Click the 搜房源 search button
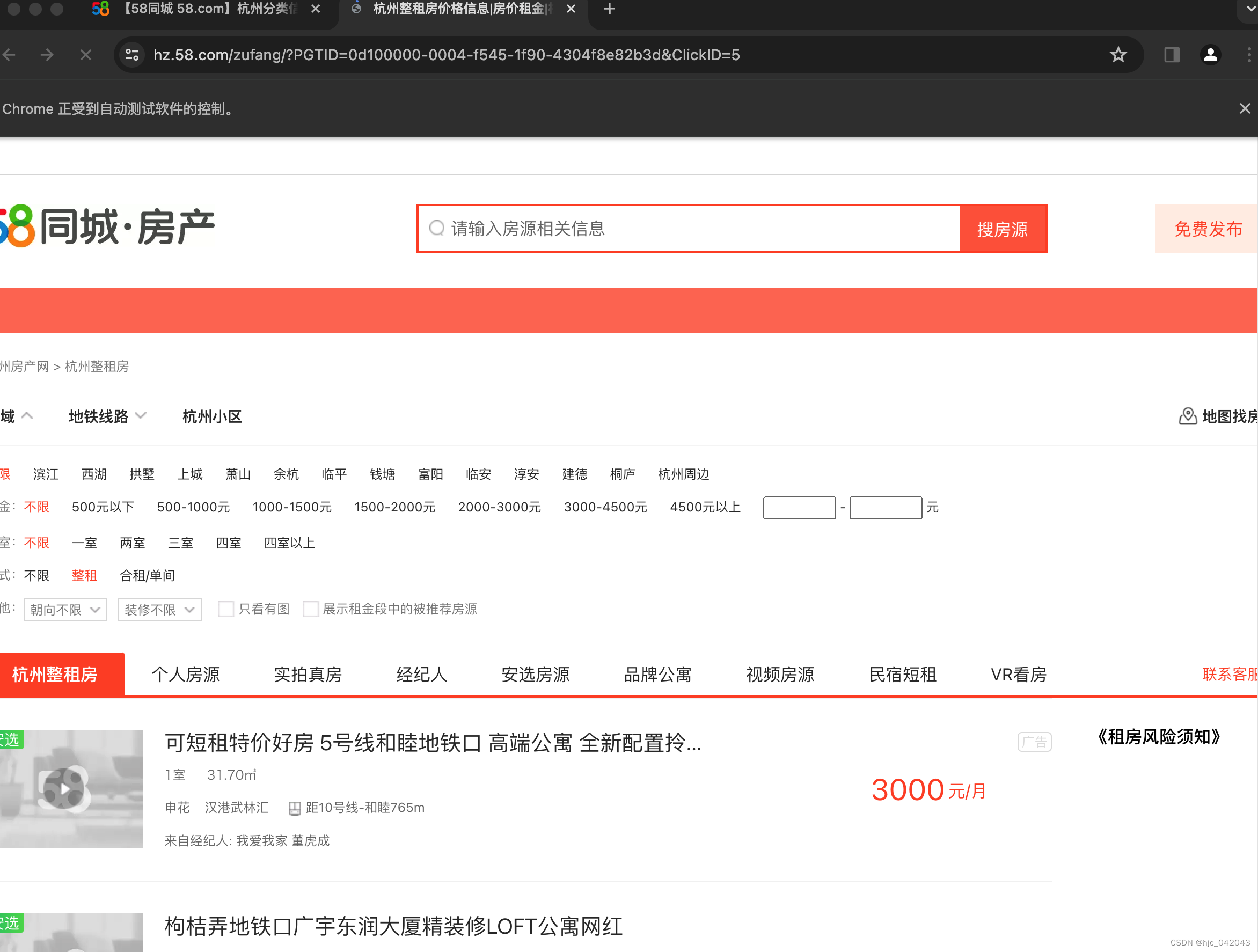 tap(1003, 229)
